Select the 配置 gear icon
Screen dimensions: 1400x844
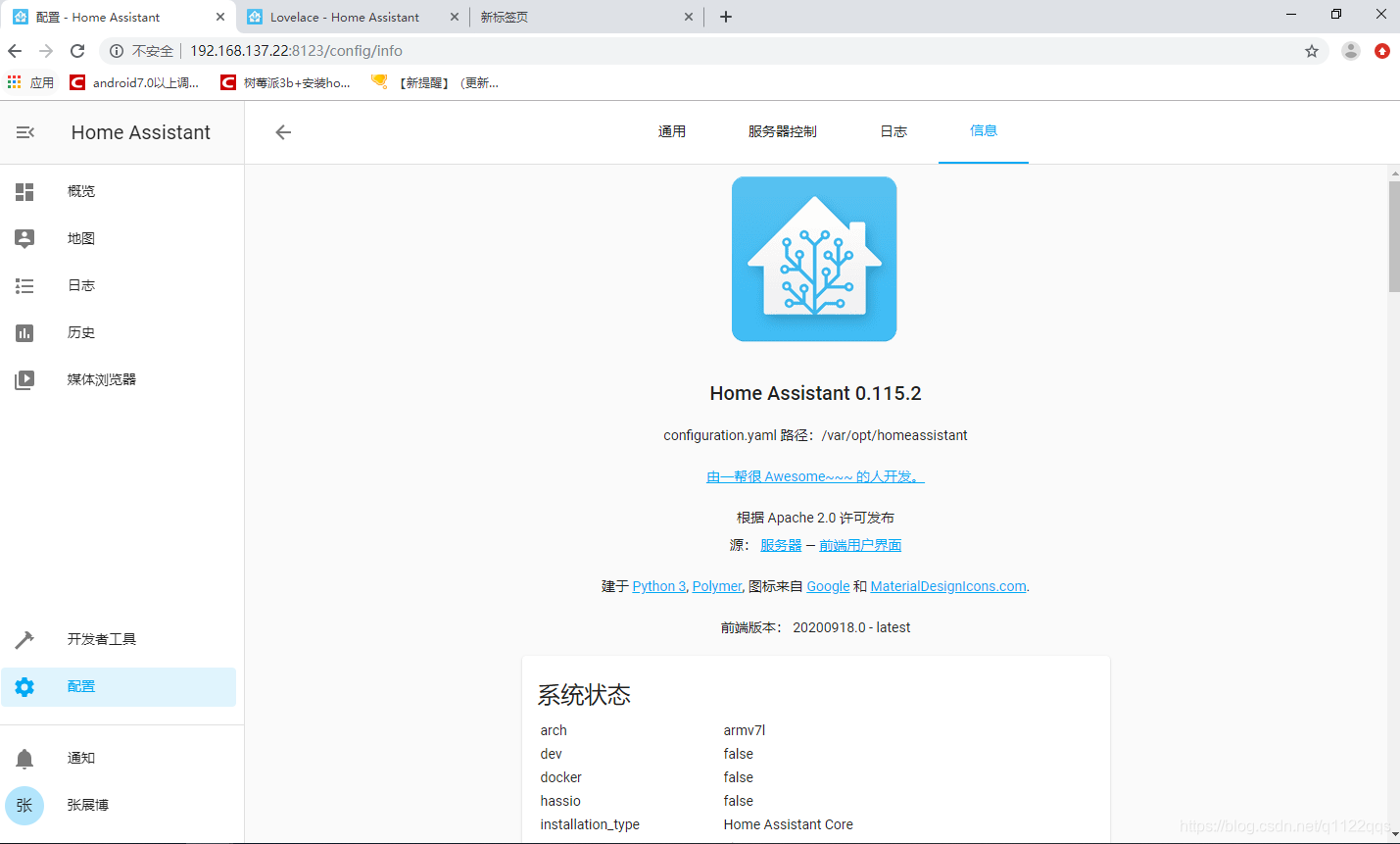(24, 686)
